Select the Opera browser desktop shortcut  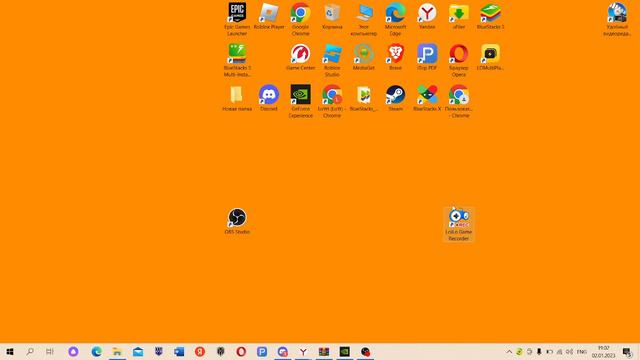pos(459,60)
